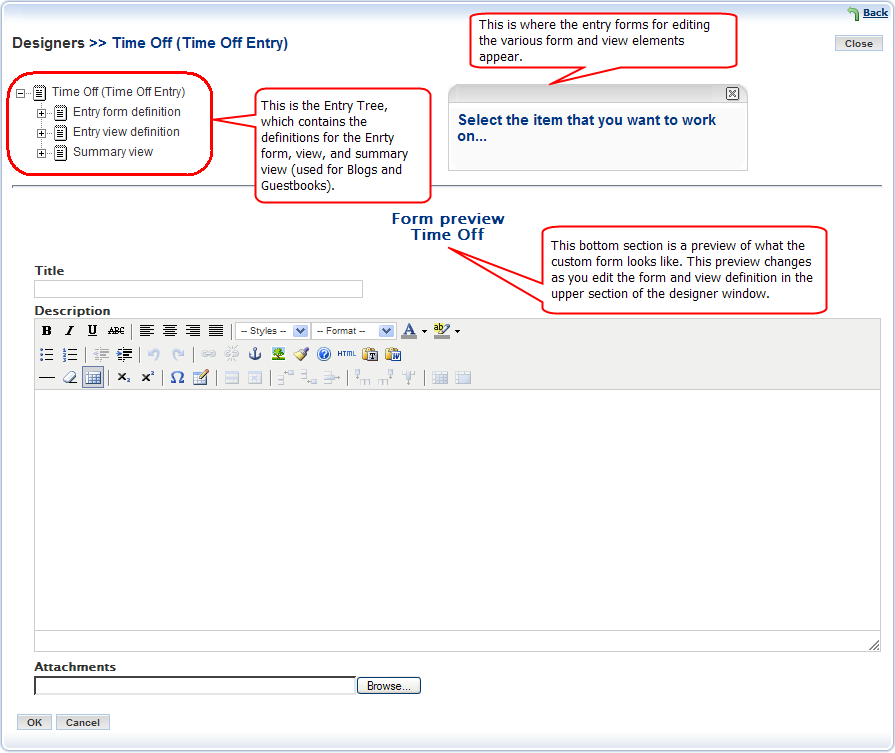Expand the Entry form definition node

[x=41, y=113]
